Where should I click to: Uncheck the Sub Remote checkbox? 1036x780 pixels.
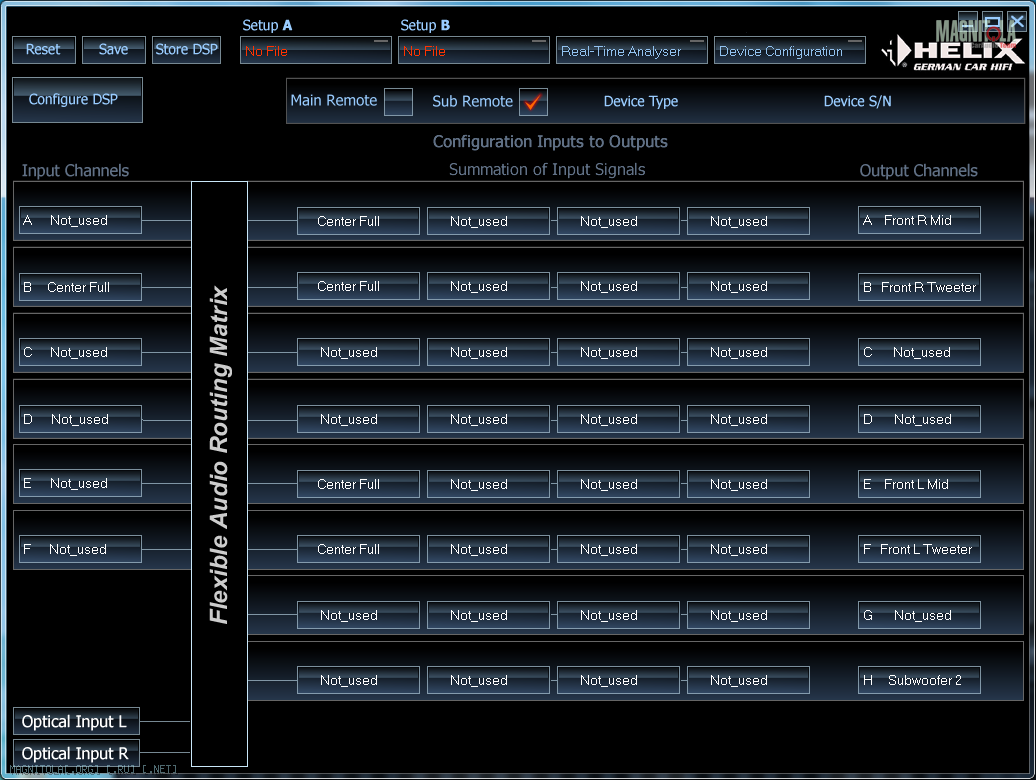pos(533,102)
